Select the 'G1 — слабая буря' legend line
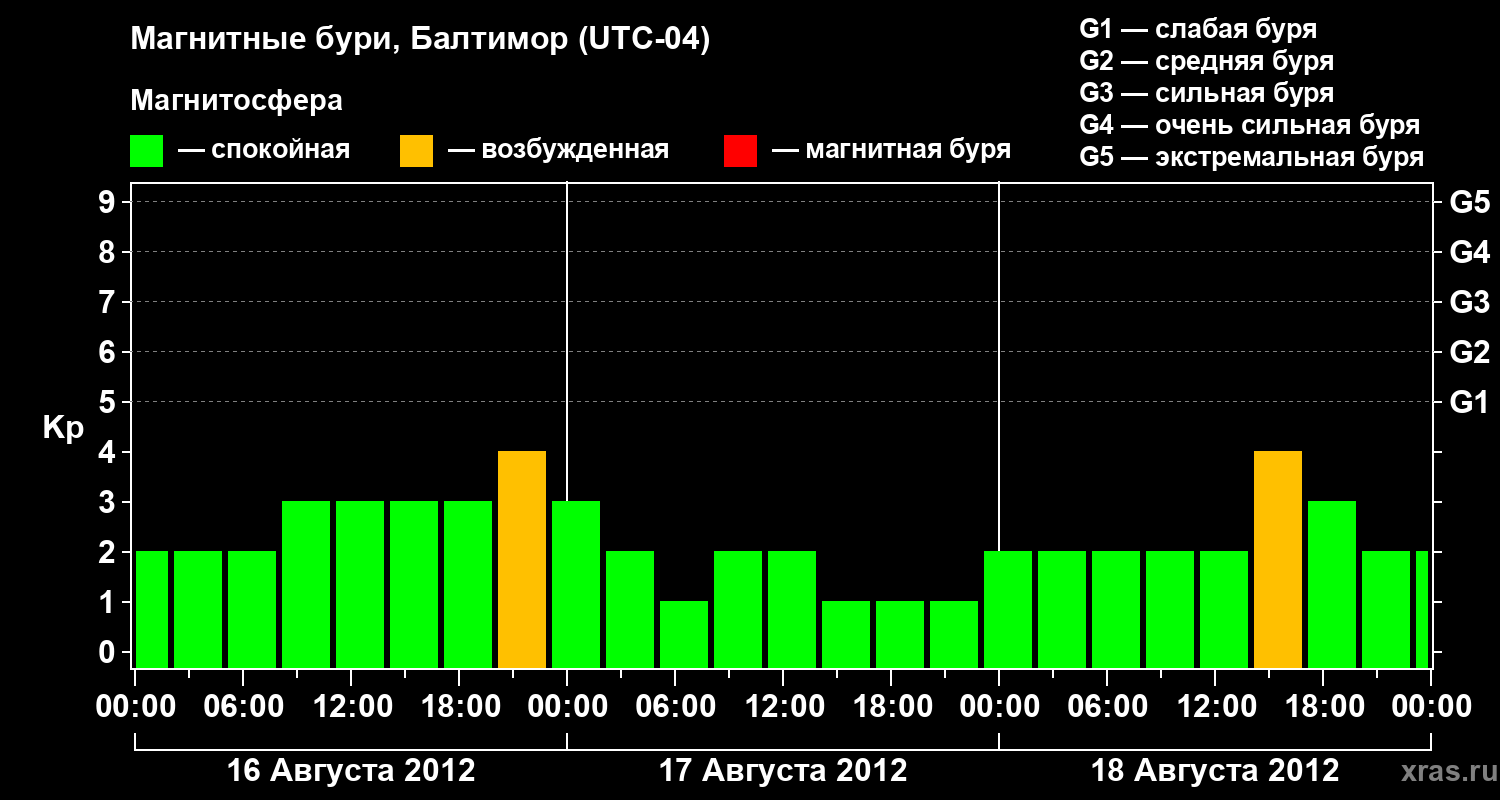 point(1198,29)
